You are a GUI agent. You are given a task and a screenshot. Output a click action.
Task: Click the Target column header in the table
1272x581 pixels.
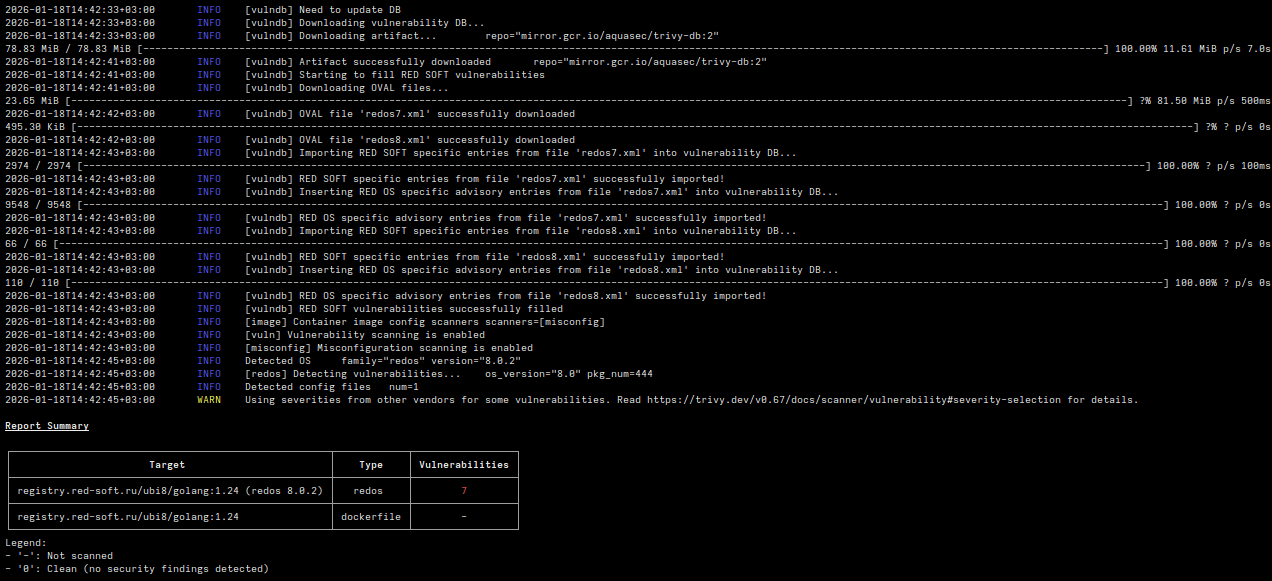(167, 465)
